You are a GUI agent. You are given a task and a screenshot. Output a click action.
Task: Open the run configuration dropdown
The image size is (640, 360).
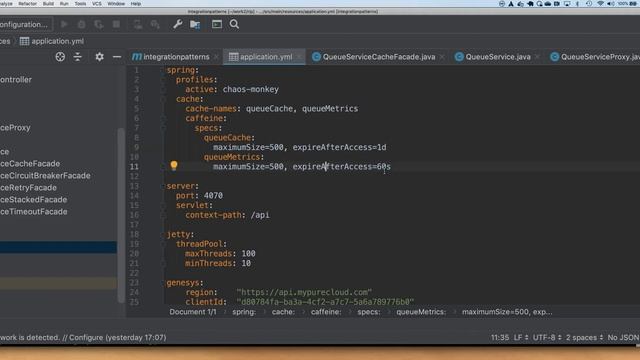(x=26, y=24)
